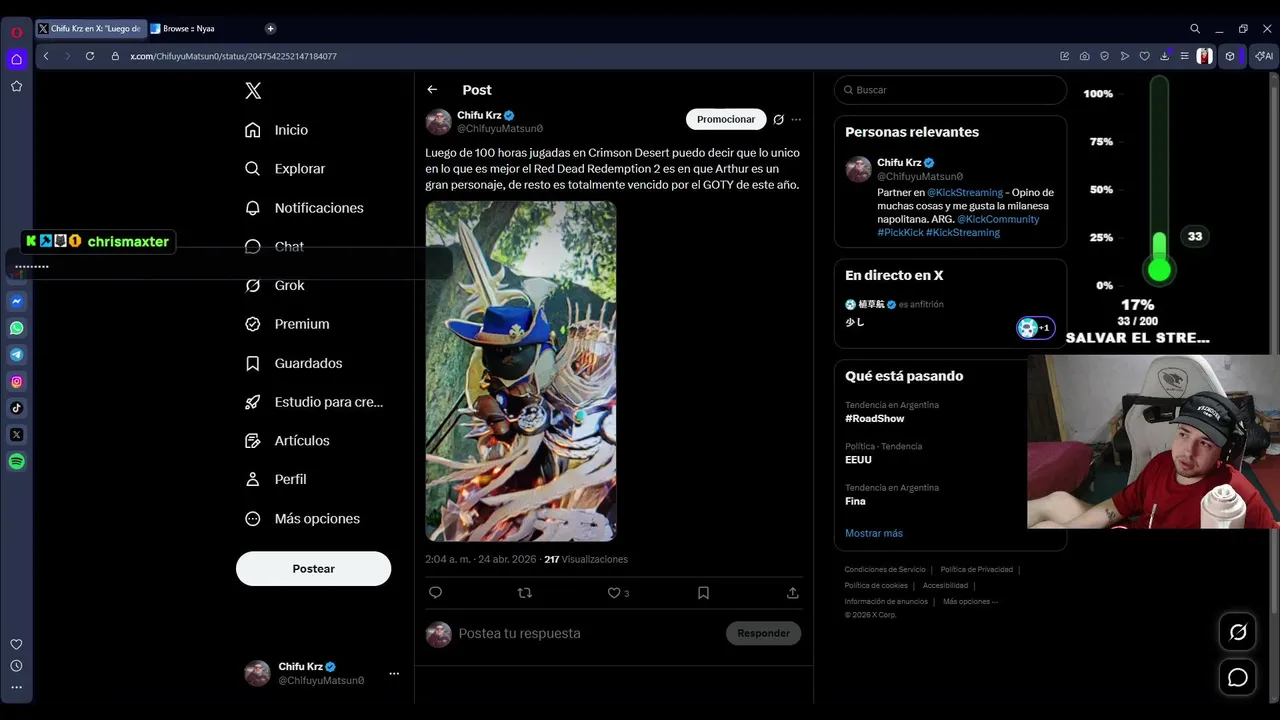Viewport: 1280px width, 720px height.
Task: Open the ad blocker shield icon
Action: [1105, 56]
